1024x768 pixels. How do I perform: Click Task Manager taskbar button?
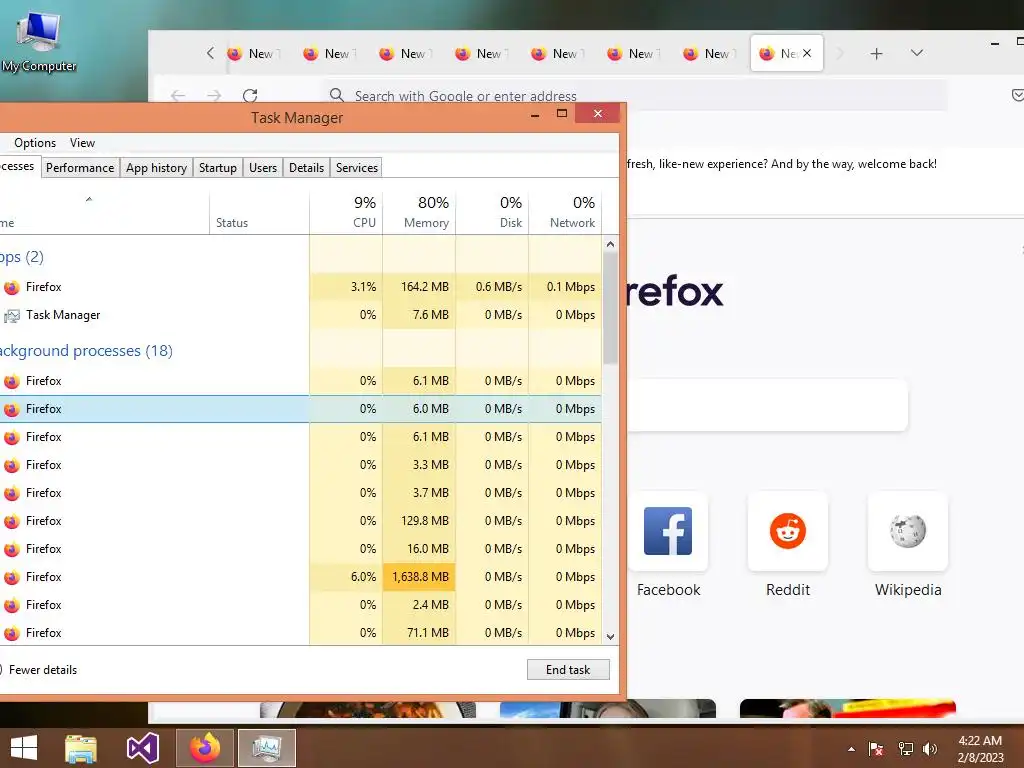pyautogui.click(x=266, y=748)
